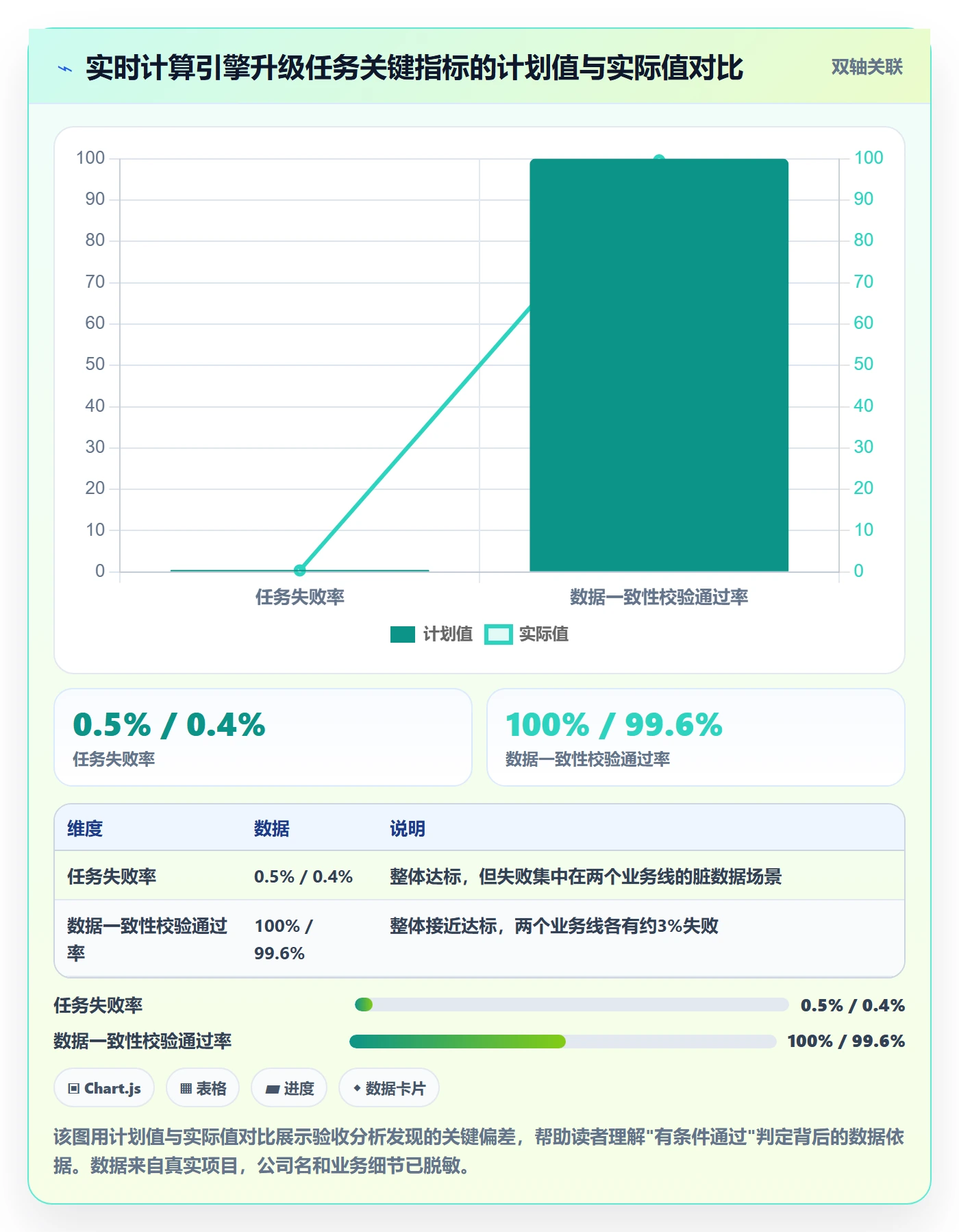Click the 双轴关联 label in the header

867,66
